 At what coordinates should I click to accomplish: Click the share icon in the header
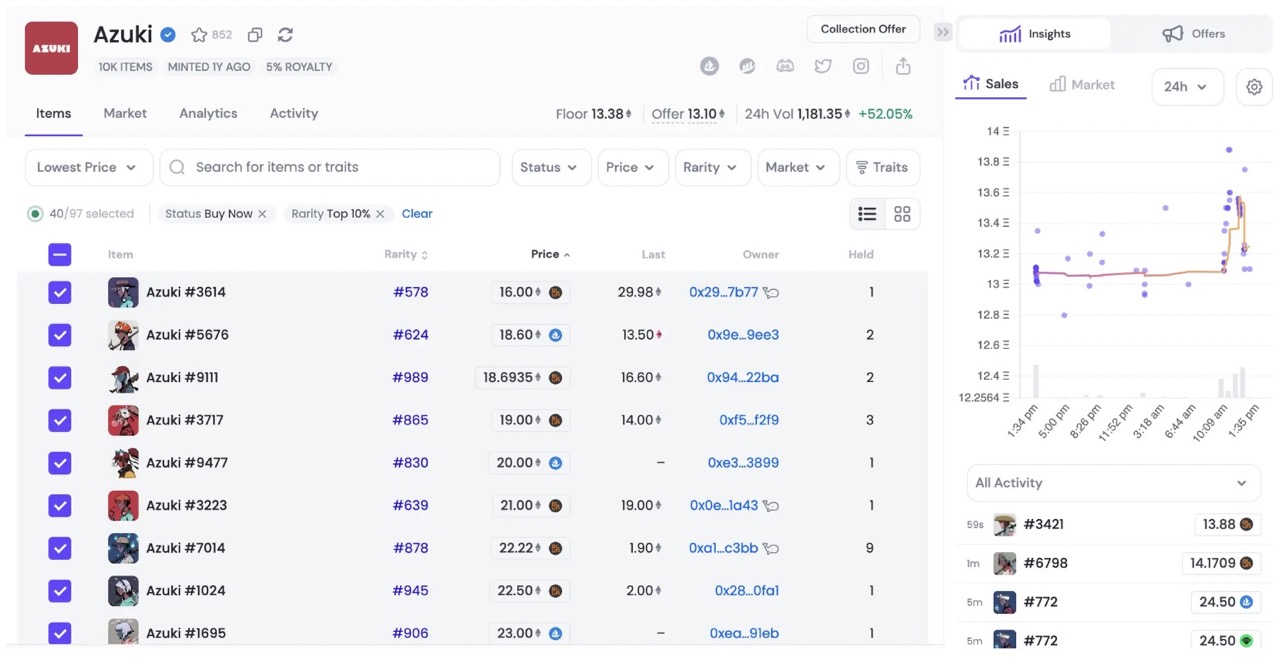click(903, 66)
